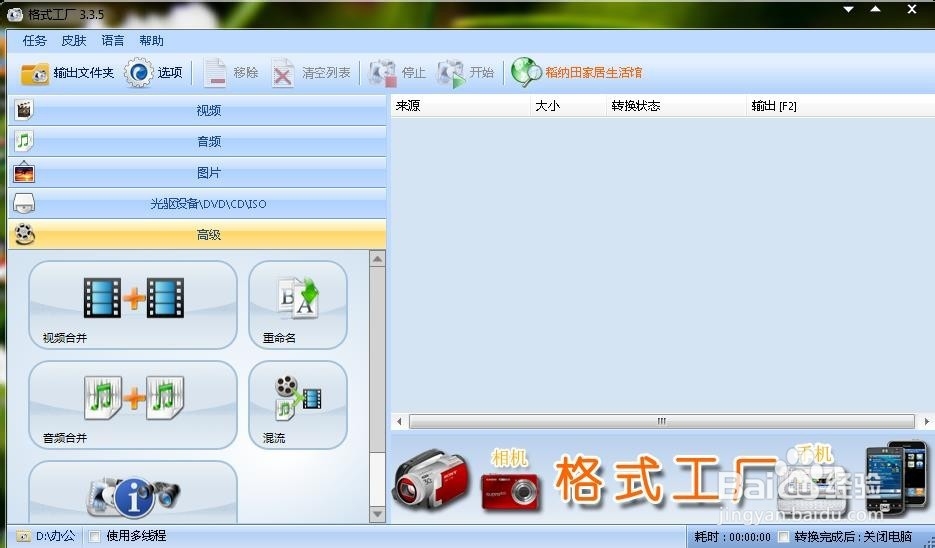The width and height of the screenshot is (935, 548).
Task: Click the Mux (混流) icon
Action: [x=298, y=397]
